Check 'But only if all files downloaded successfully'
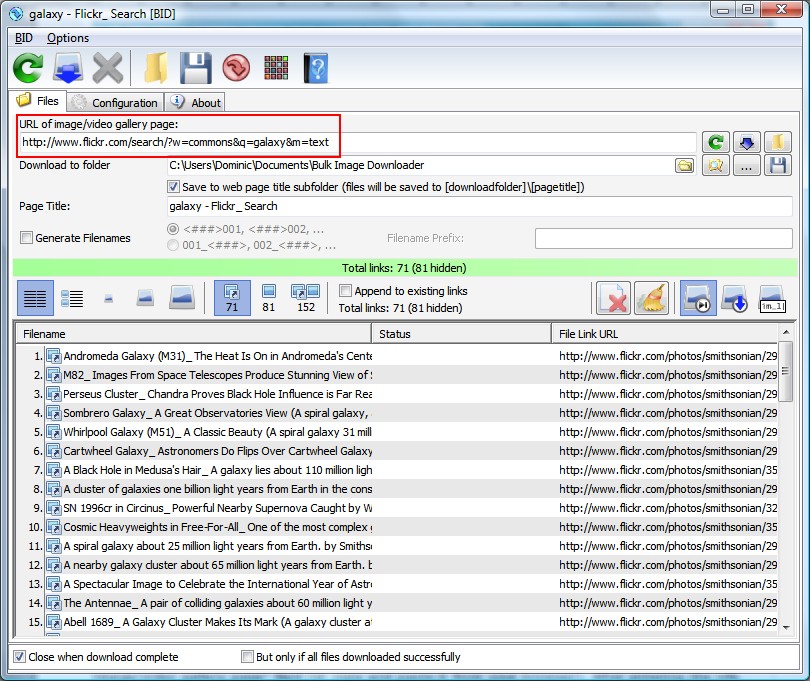 (x=247, y=657)
